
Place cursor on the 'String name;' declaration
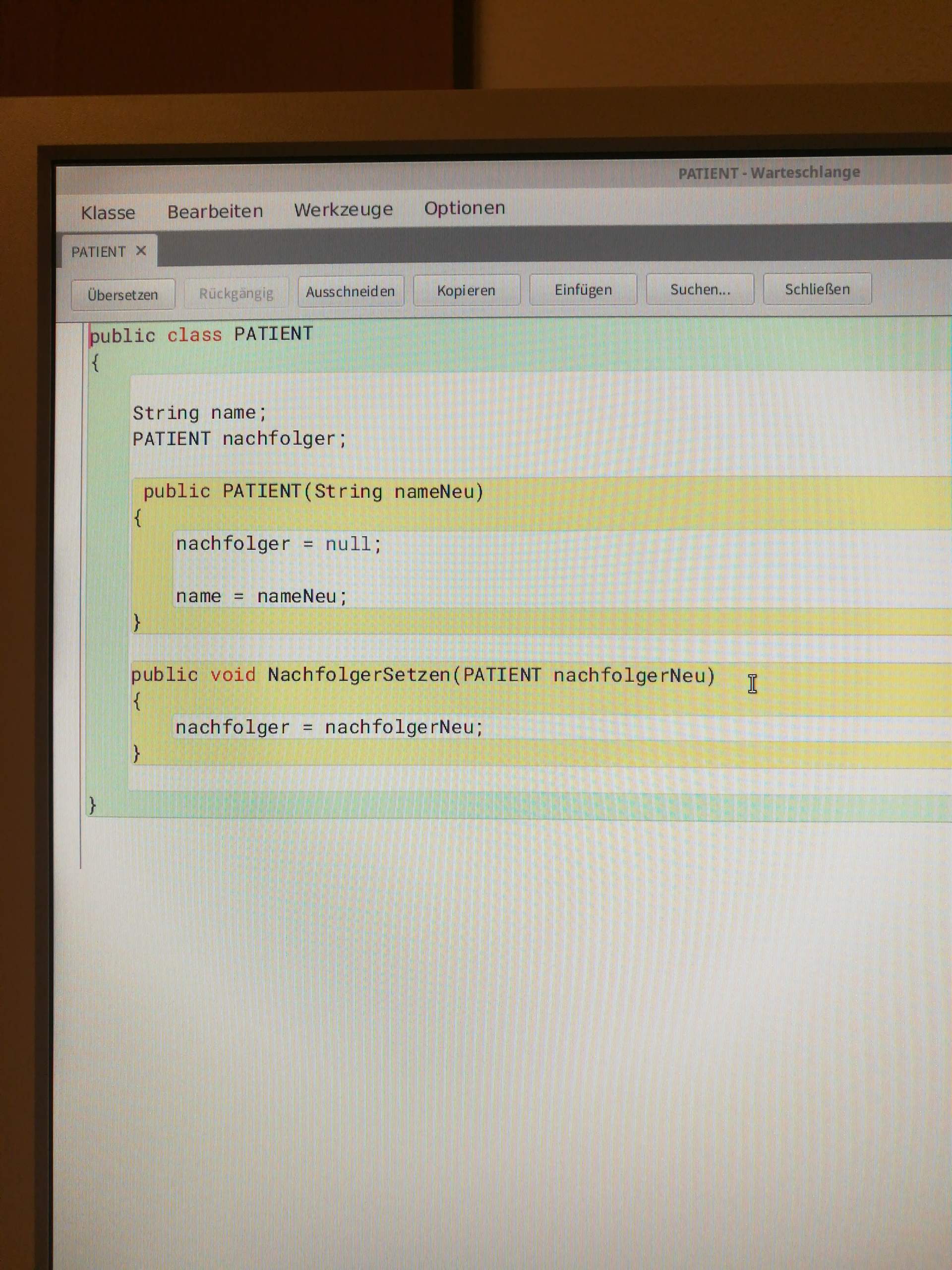(x=199, y=412)
